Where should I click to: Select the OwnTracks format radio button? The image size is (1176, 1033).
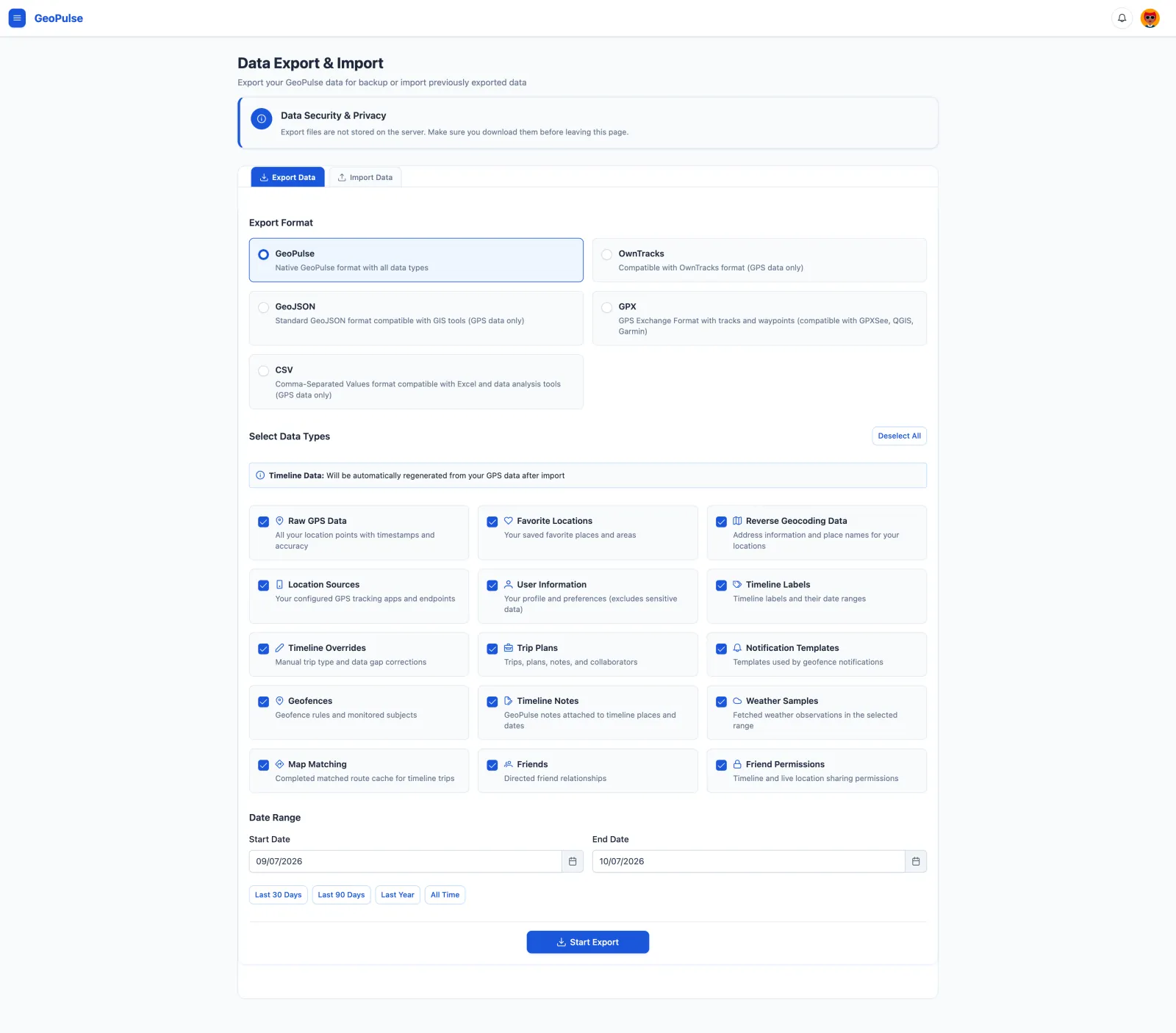606,254
